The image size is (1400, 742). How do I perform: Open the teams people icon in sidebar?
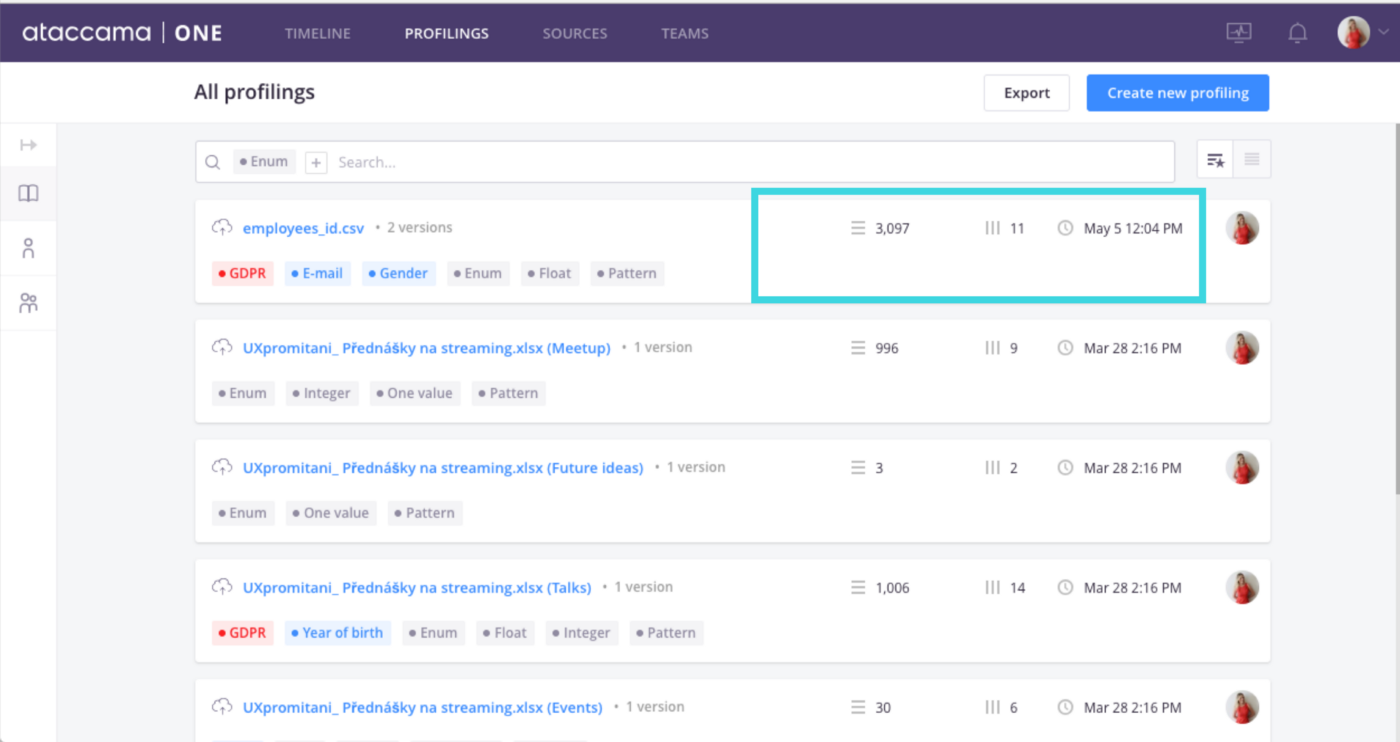28,303
